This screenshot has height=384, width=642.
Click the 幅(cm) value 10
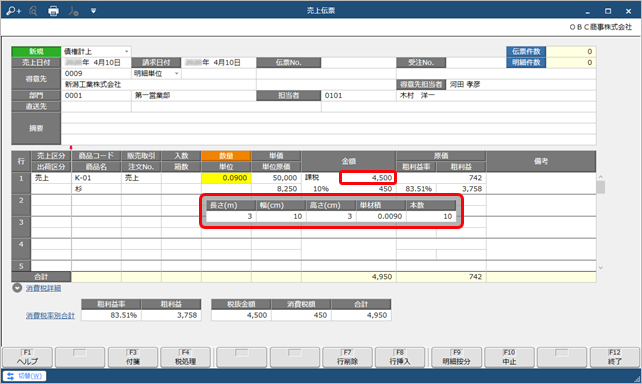(281, 216)
